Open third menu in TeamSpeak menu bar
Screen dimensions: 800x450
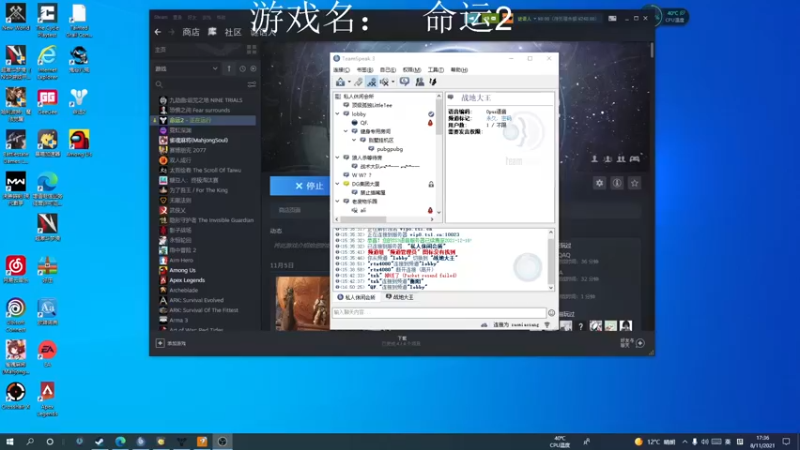[x=388, y=69]
